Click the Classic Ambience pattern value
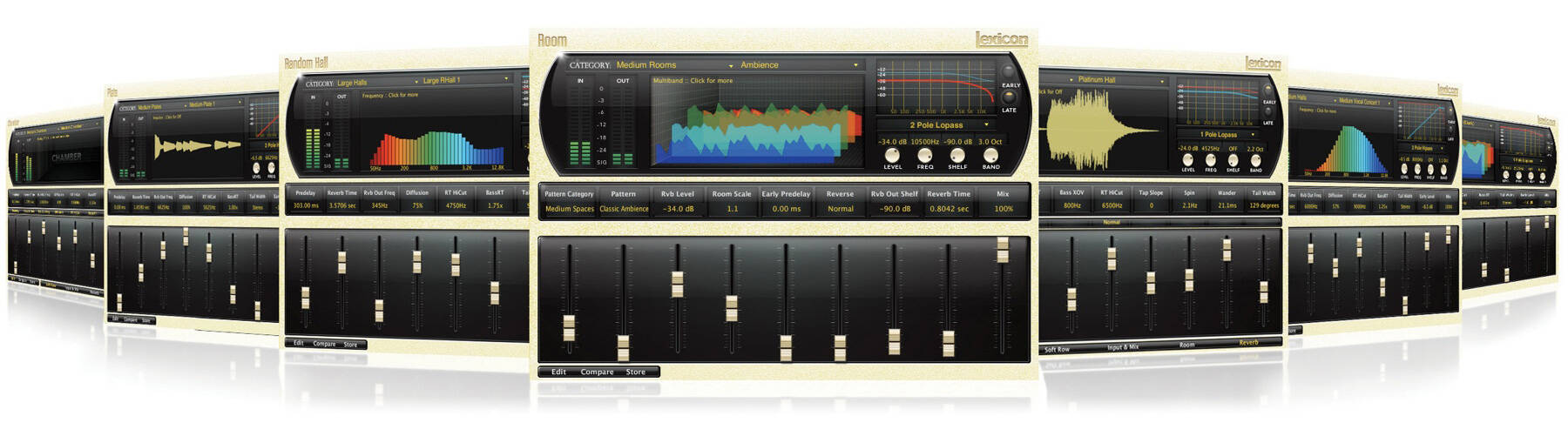This screenshot has width=1568, height=436. click(624, 209)
